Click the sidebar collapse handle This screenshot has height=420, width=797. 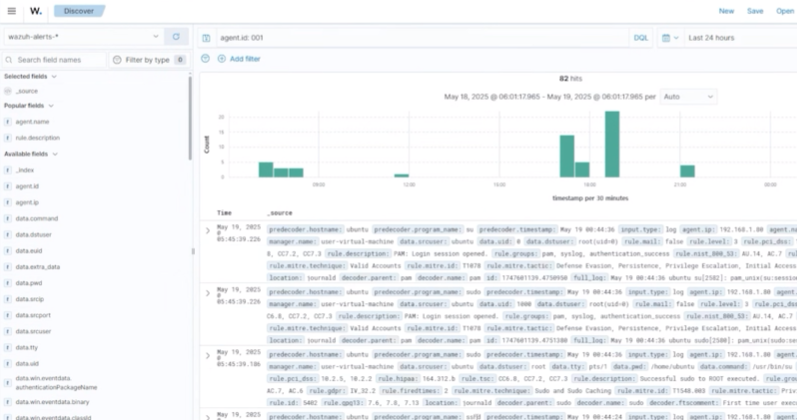pos(193,251)
